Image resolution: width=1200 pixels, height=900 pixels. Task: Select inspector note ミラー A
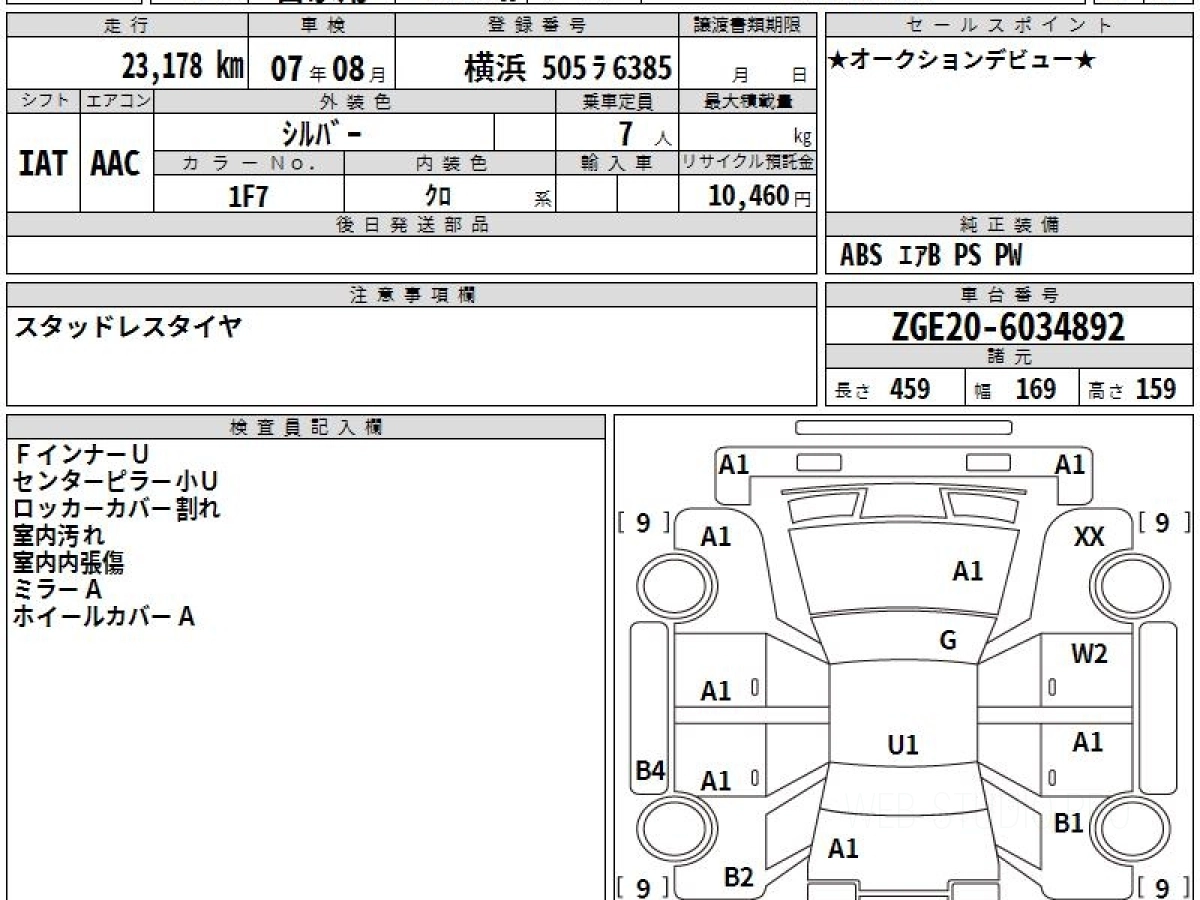coord(57,589)
